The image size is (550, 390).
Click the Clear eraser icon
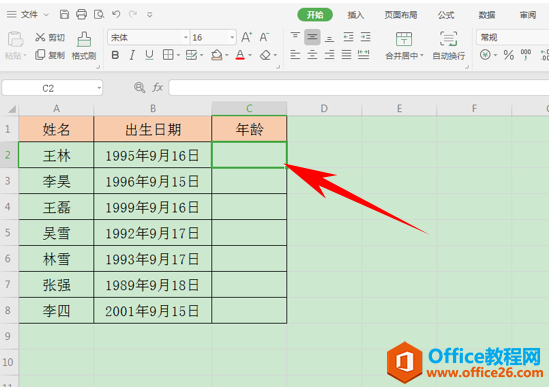click(266, 55)
